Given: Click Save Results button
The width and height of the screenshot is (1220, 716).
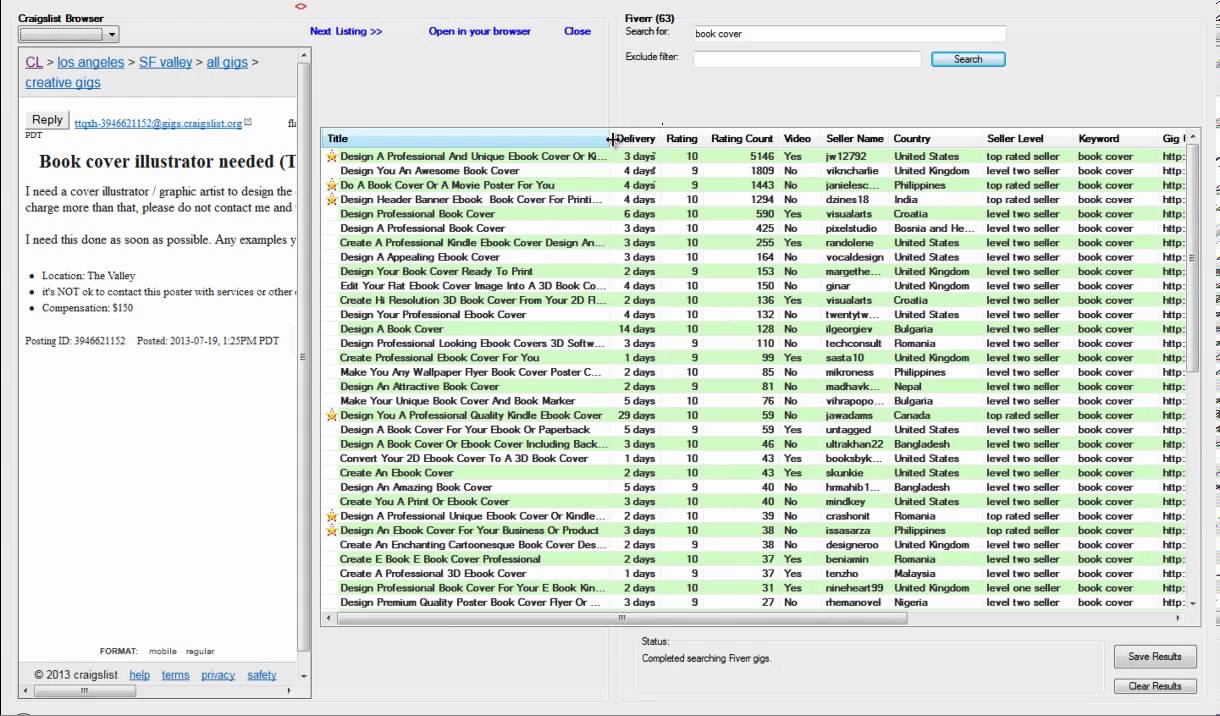Looking at the screenshot, I should pyautogui.click(x=1155, y=657).
